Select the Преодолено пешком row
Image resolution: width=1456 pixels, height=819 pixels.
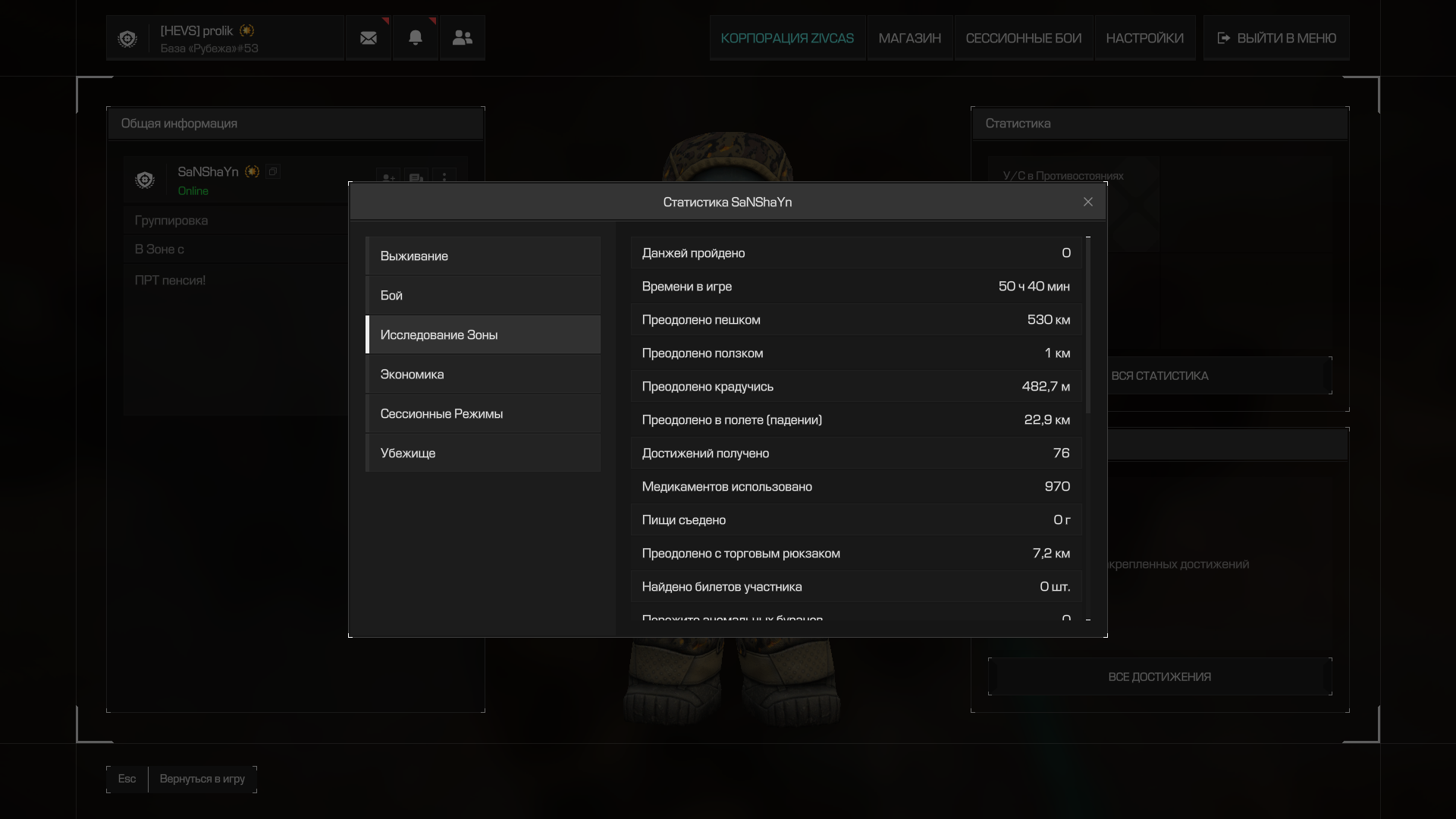(x=856, y=320)
